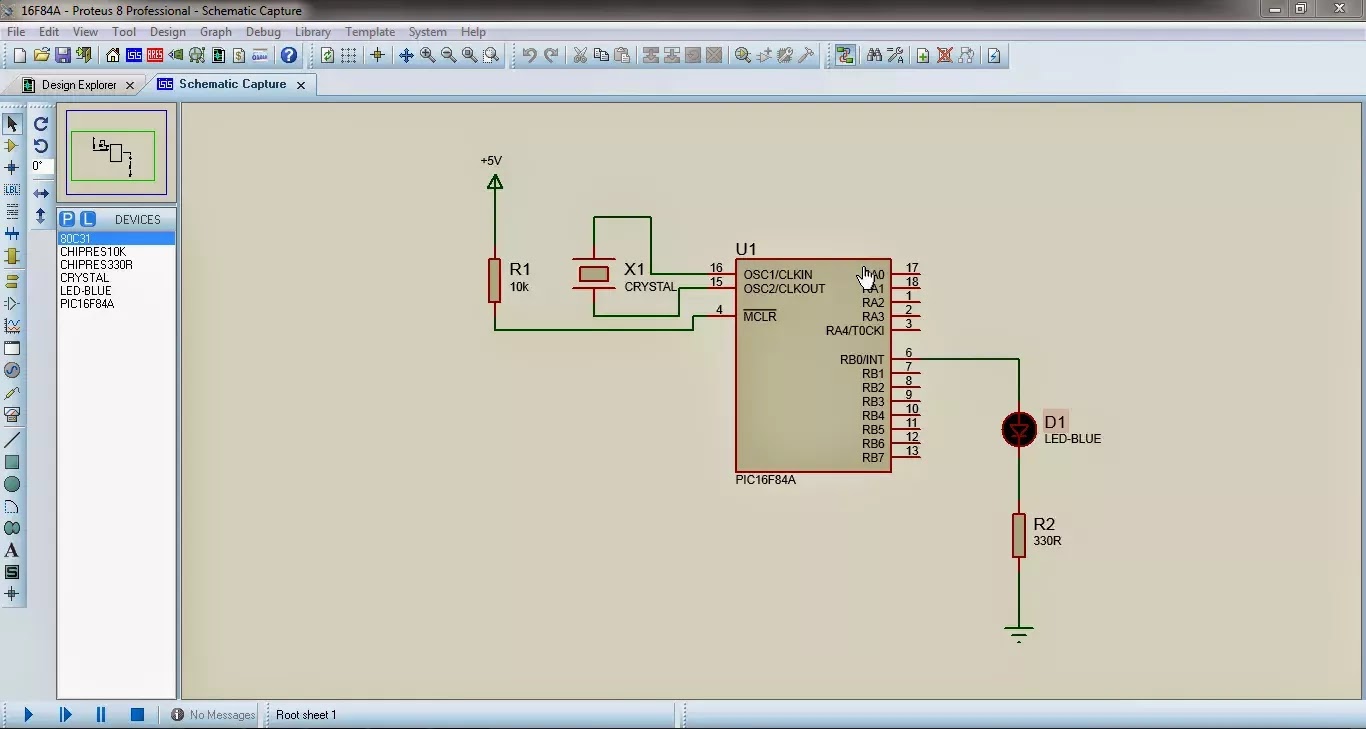The height and width of the screenshot is (729, 1366).
Task: Start simulation with the Play button
Action: 28,714
